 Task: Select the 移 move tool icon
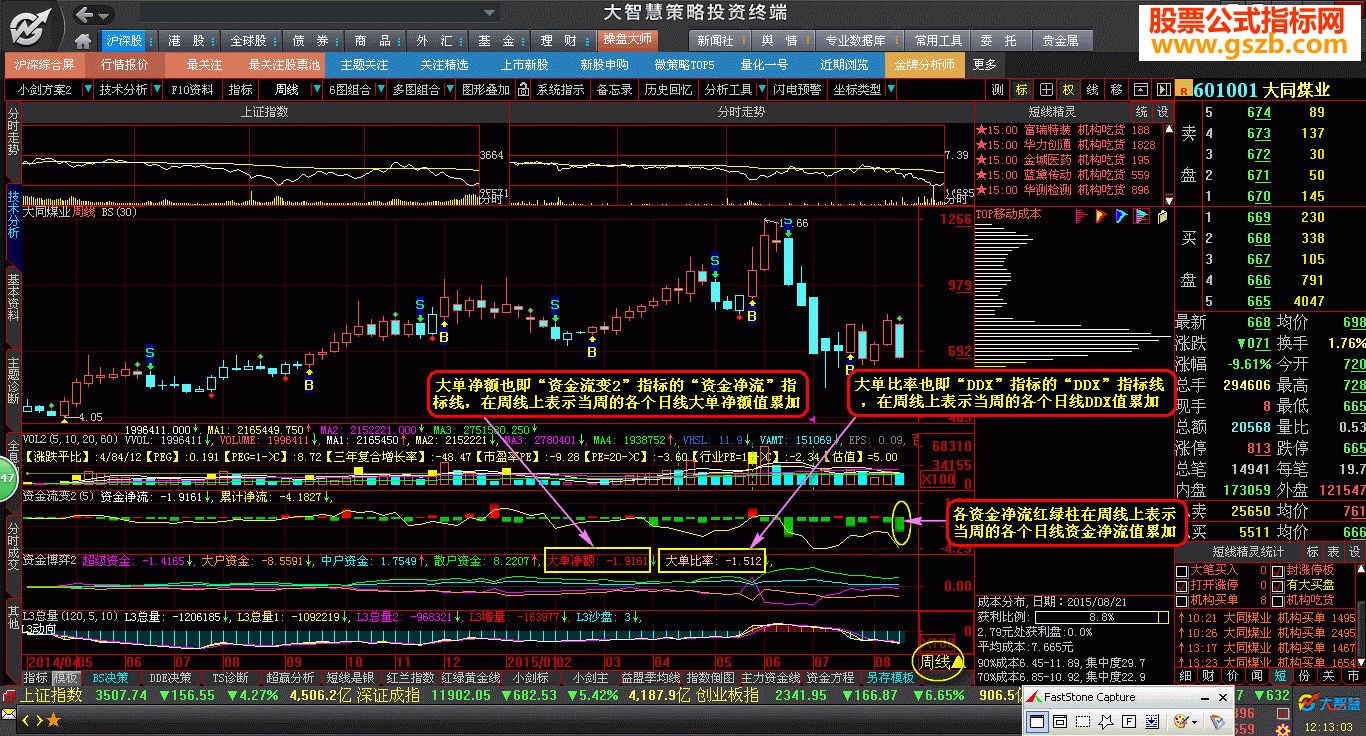pos(1114,88)
